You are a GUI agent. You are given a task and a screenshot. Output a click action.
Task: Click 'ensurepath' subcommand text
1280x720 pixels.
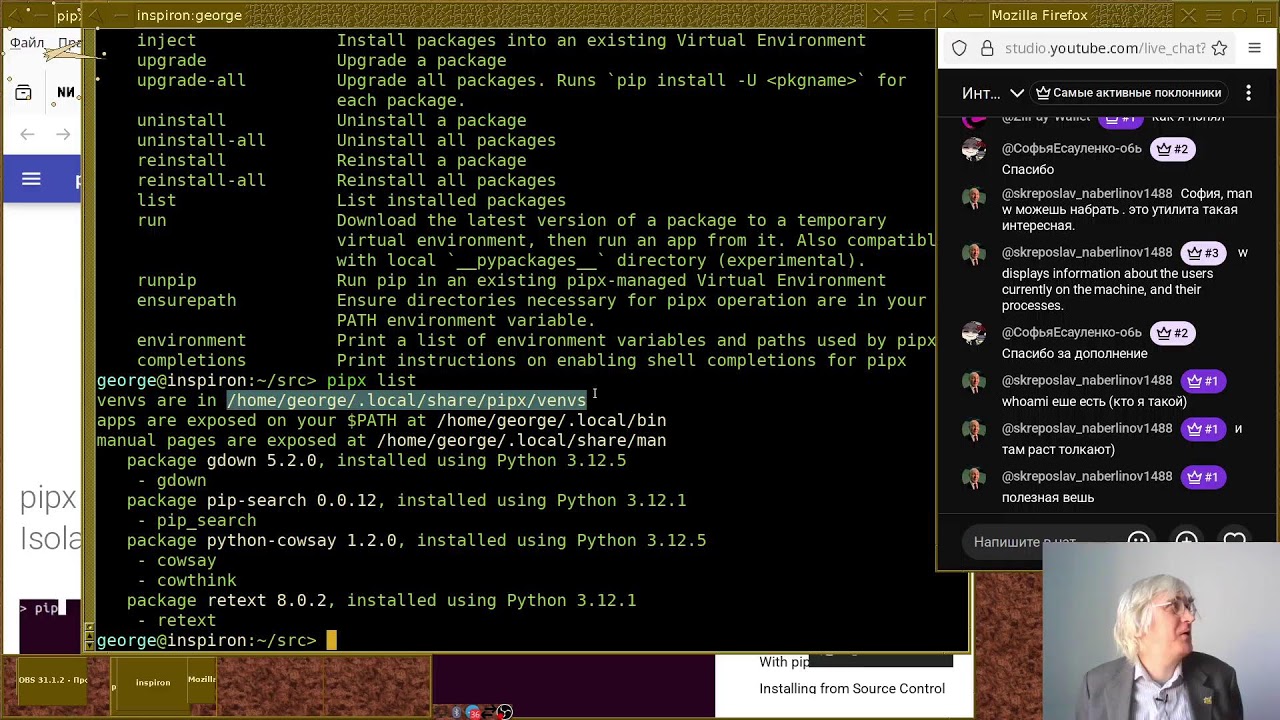(x=186, y=300)
